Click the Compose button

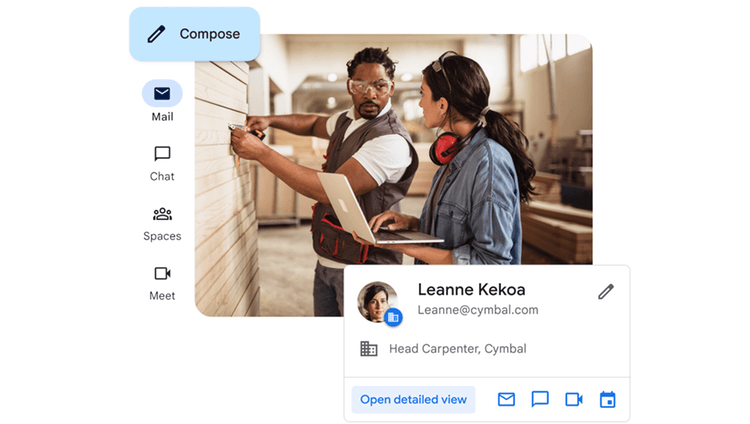195,34
